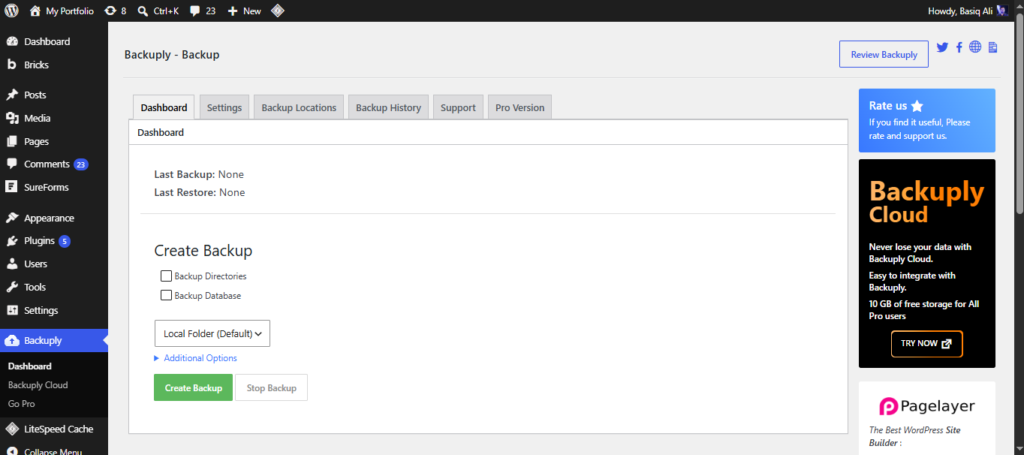Switch to the Settings tab
The image size is (1024, 455).
tap(224, 108)
